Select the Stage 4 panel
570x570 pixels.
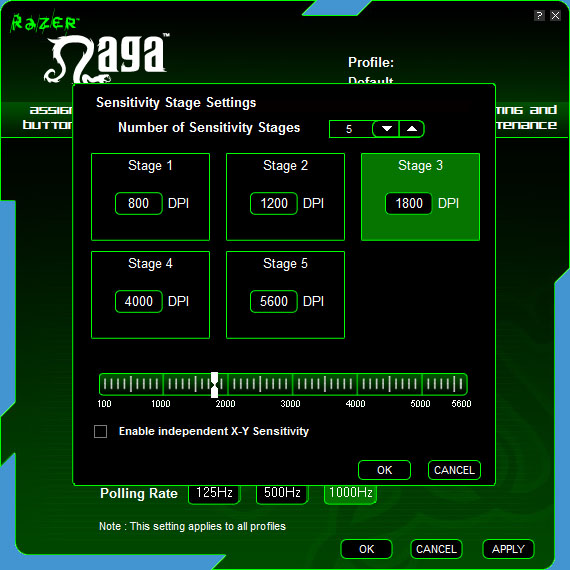tap(150, 295)
